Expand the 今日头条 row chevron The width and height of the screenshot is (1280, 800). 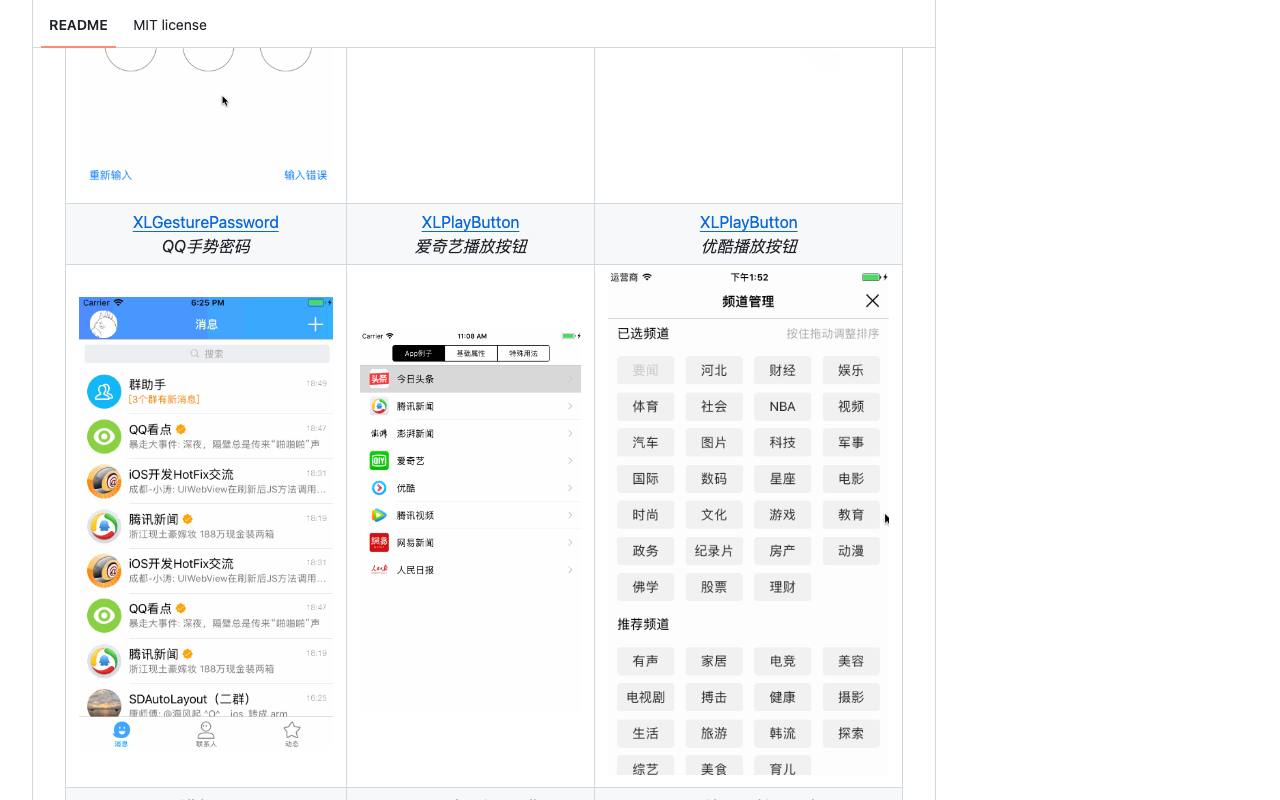click(x=570, y=379)
